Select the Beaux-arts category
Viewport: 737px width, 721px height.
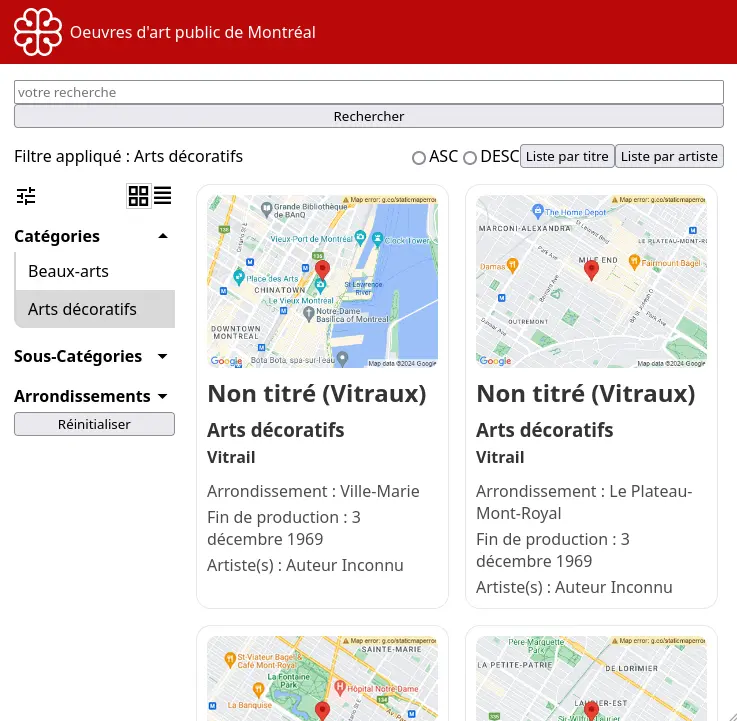click(x=95, y=271)
